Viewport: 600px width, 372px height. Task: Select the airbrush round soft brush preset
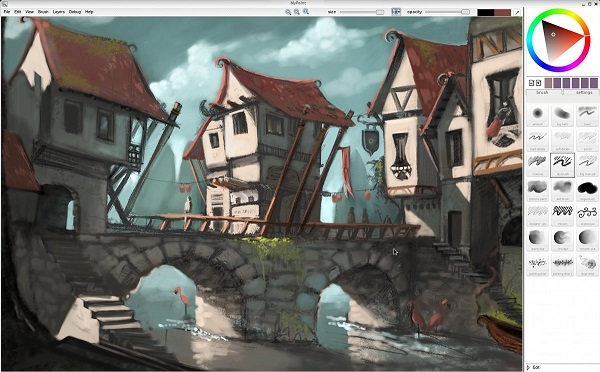point(538,115)
